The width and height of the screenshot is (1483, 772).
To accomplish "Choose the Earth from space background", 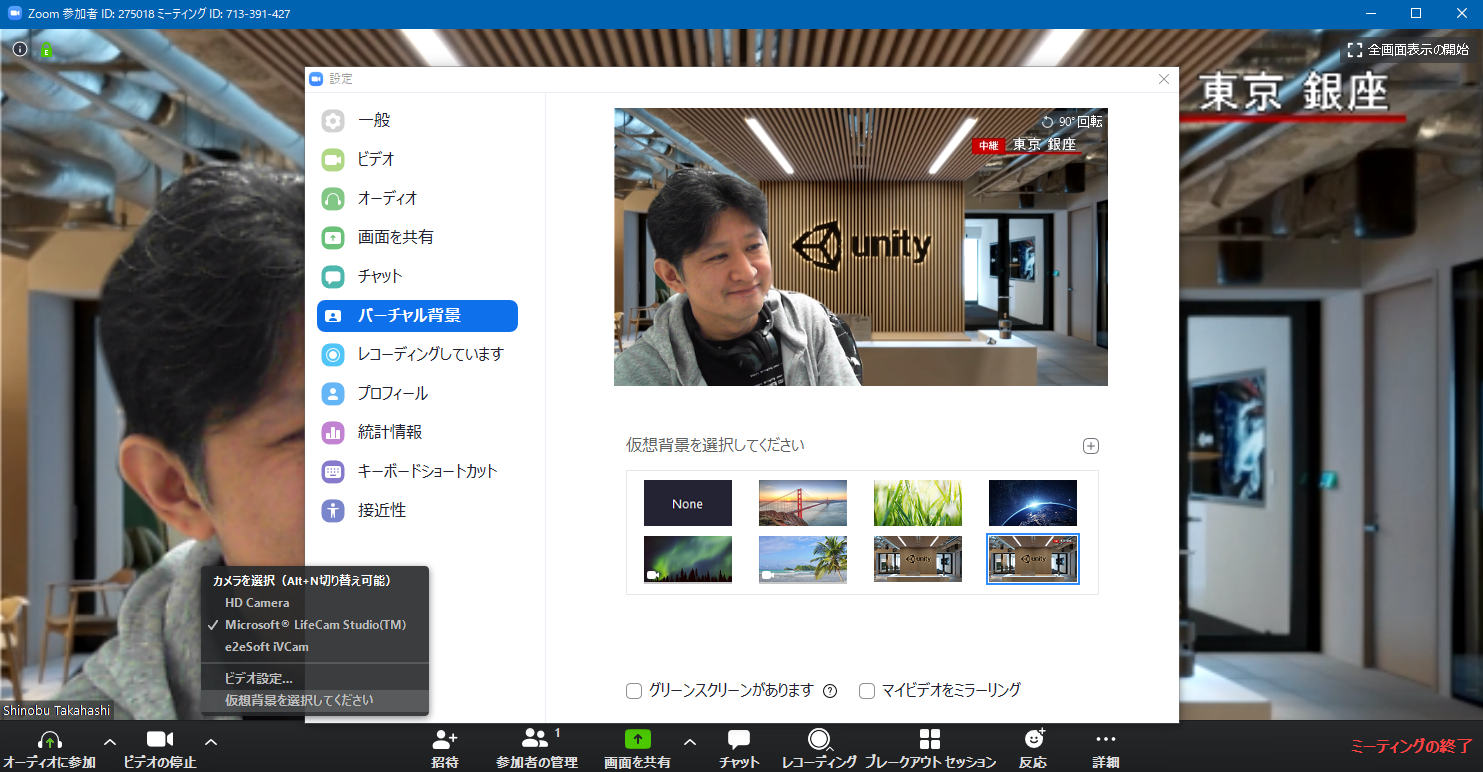I will [1033, 503].
